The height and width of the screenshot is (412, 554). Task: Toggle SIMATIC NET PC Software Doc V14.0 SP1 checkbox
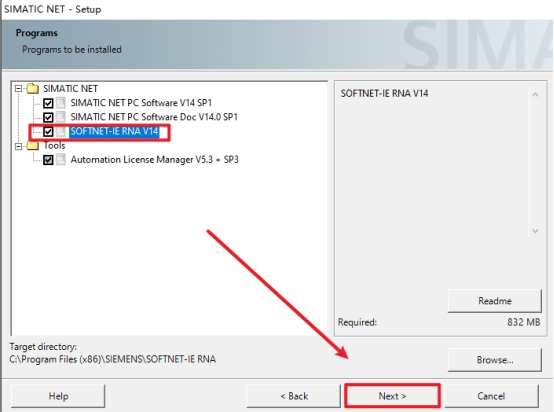[48, 117]
